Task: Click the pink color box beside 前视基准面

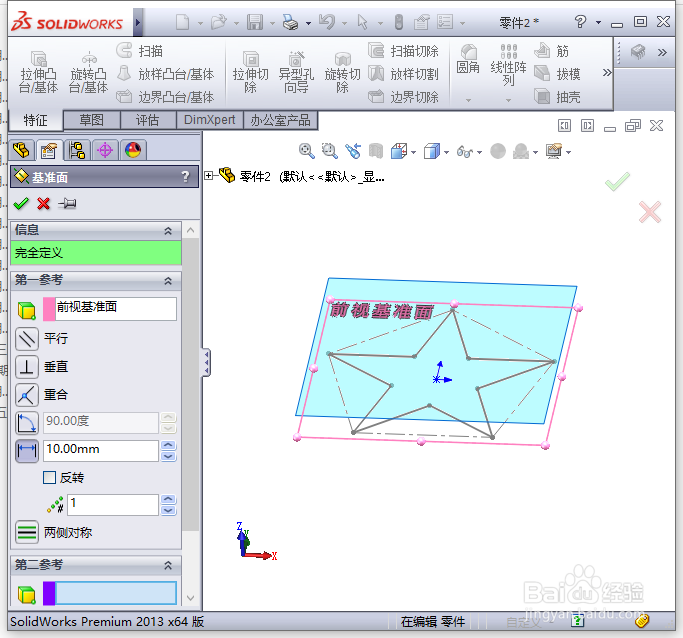Action: (x=49, y=309)
